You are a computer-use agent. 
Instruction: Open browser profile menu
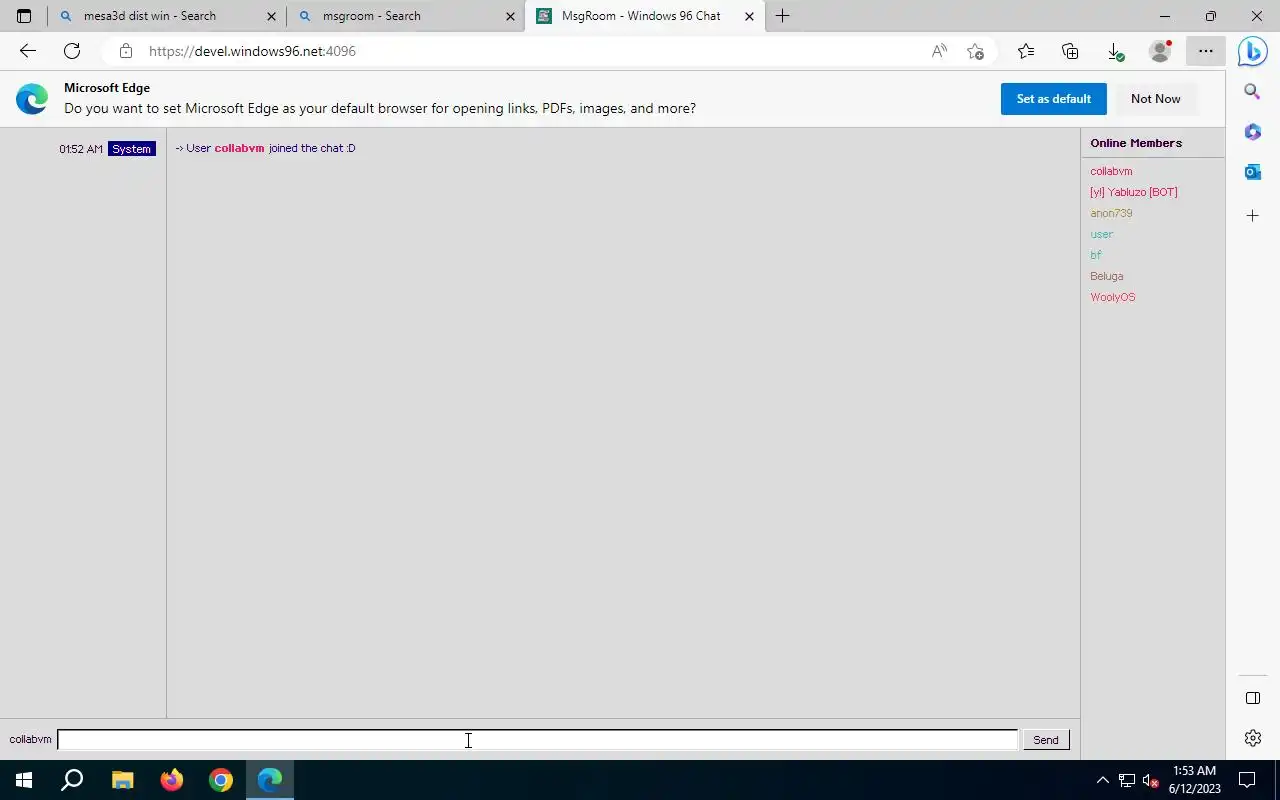point(1160,51)
